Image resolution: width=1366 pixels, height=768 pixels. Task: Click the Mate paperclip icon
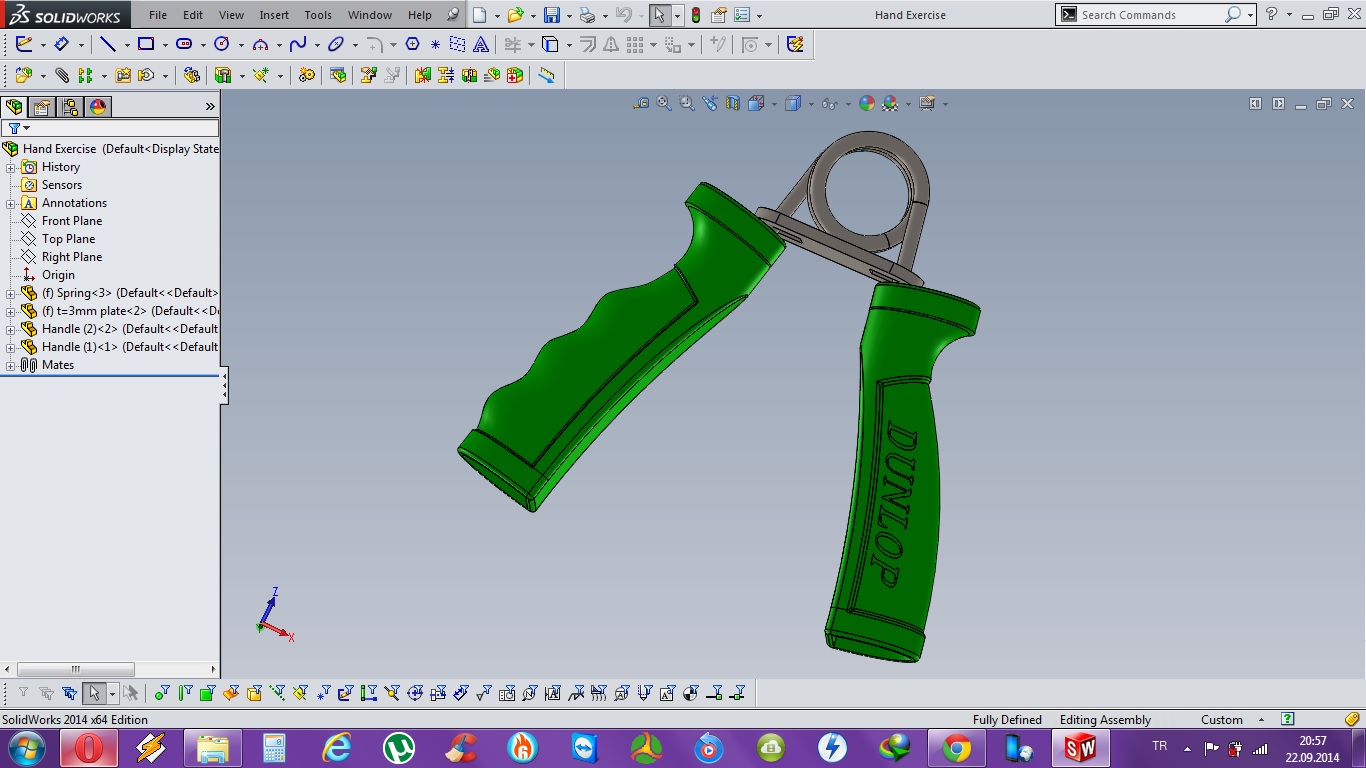point(62,75)
